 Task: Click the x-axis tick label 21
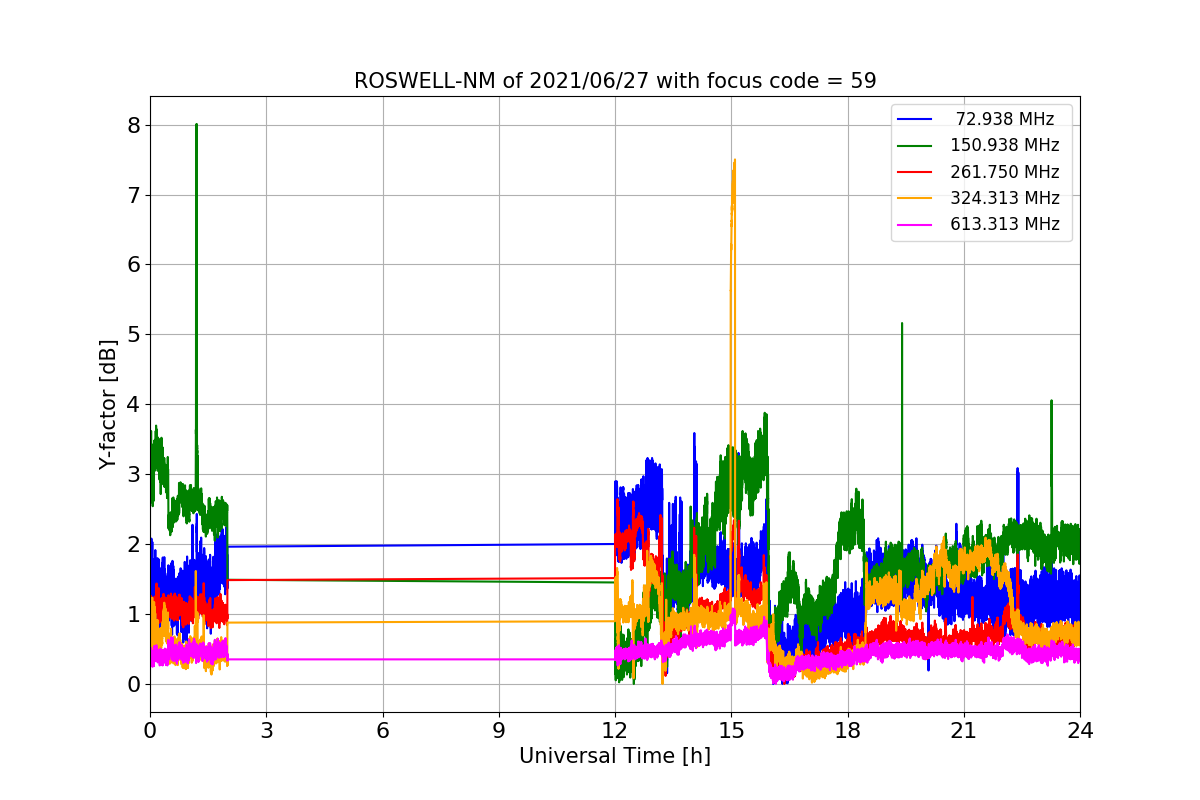pyautogui.click(x=963, y=730)
